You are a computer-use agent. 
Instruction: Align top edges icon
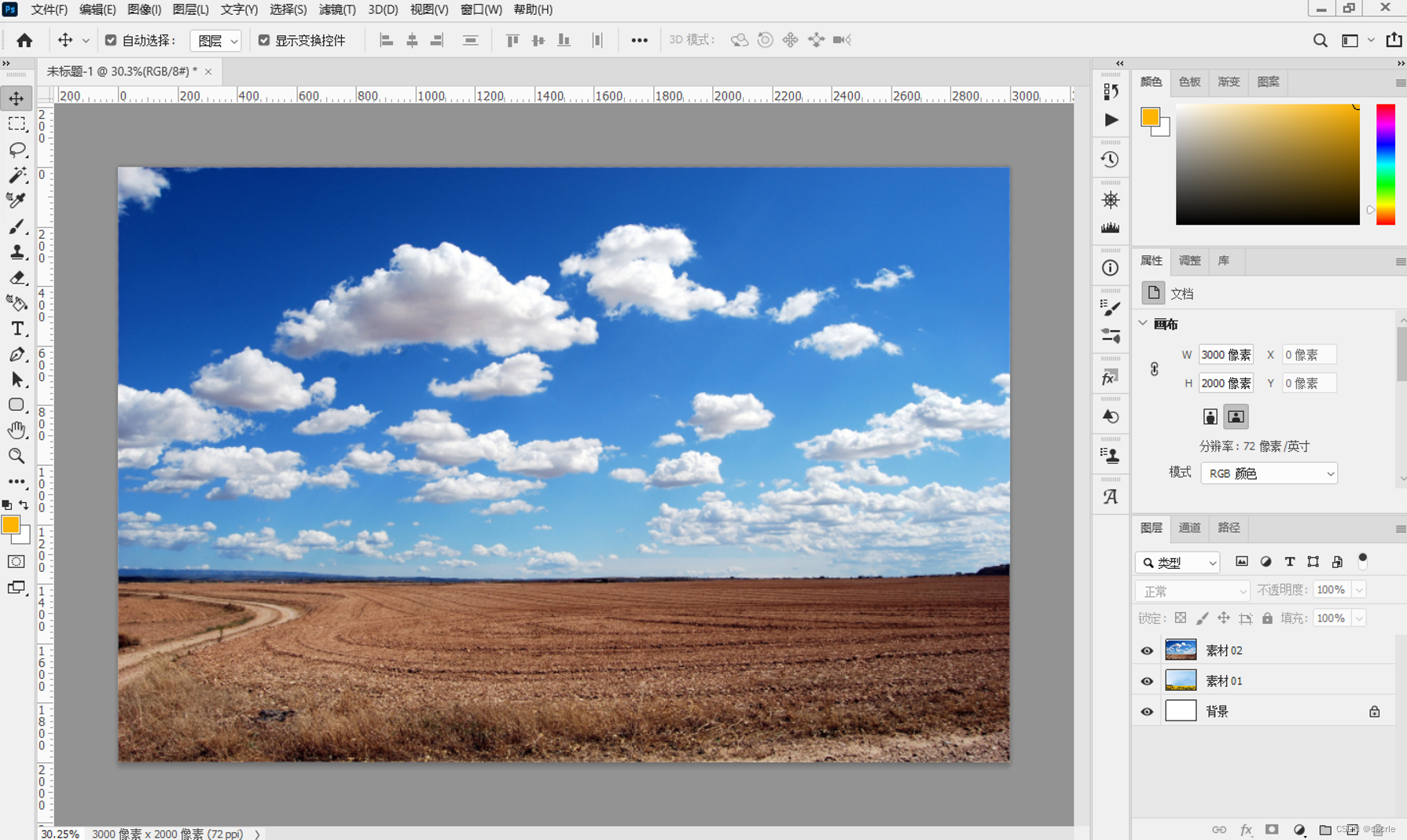(x=512, y=40)
